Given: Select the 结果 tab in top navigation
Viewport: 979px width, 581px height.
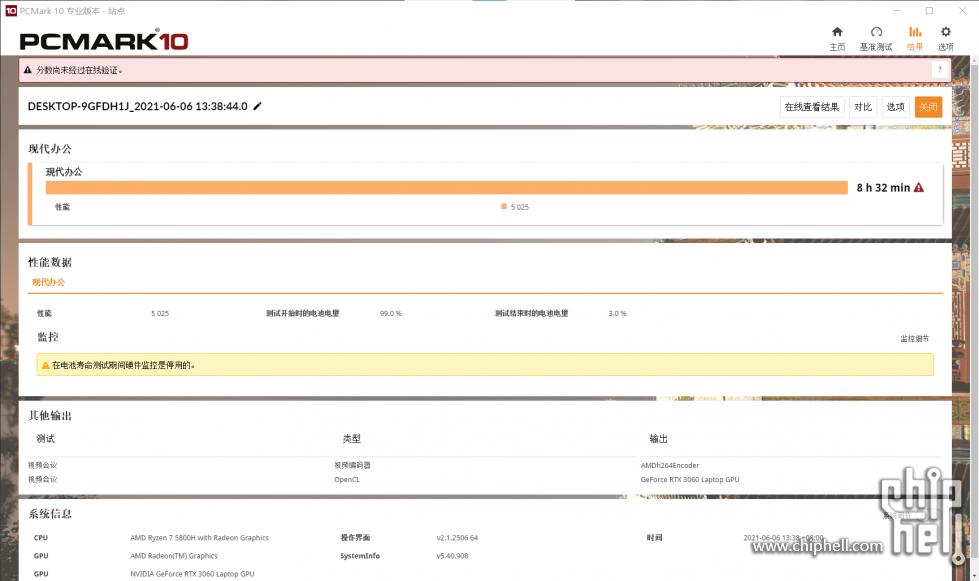Looking at the screenshot, I should 913,37.
